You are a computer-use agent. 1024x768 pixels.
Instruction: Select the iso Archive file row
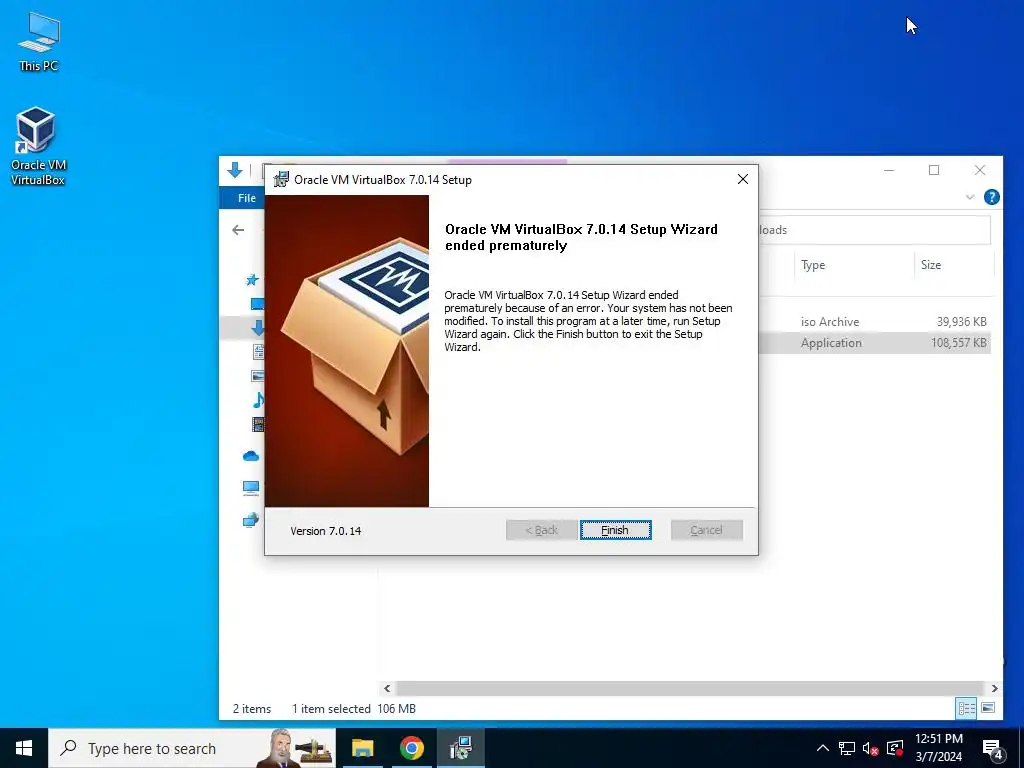(x=875, y=321)
